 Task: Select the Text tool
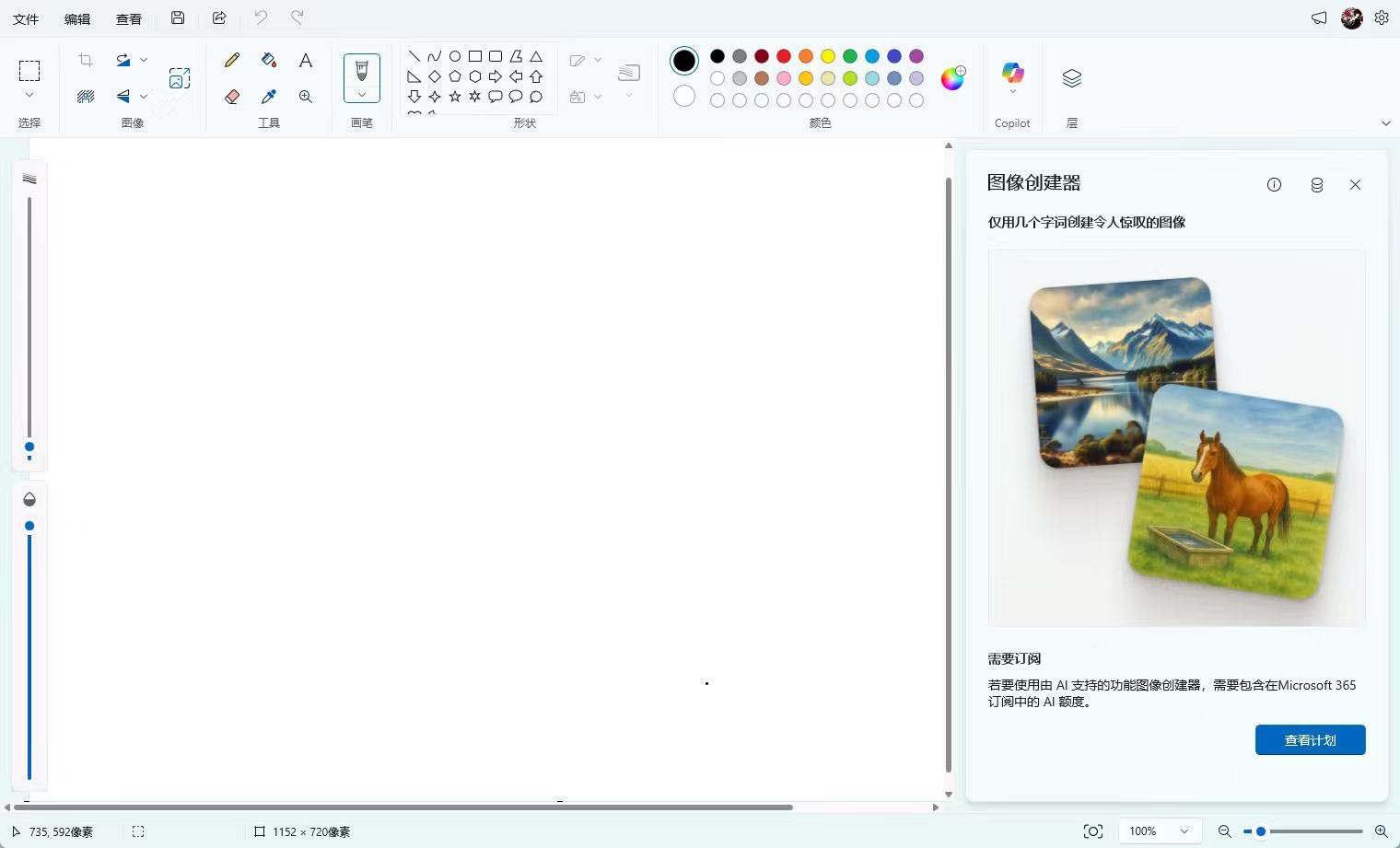306,60
